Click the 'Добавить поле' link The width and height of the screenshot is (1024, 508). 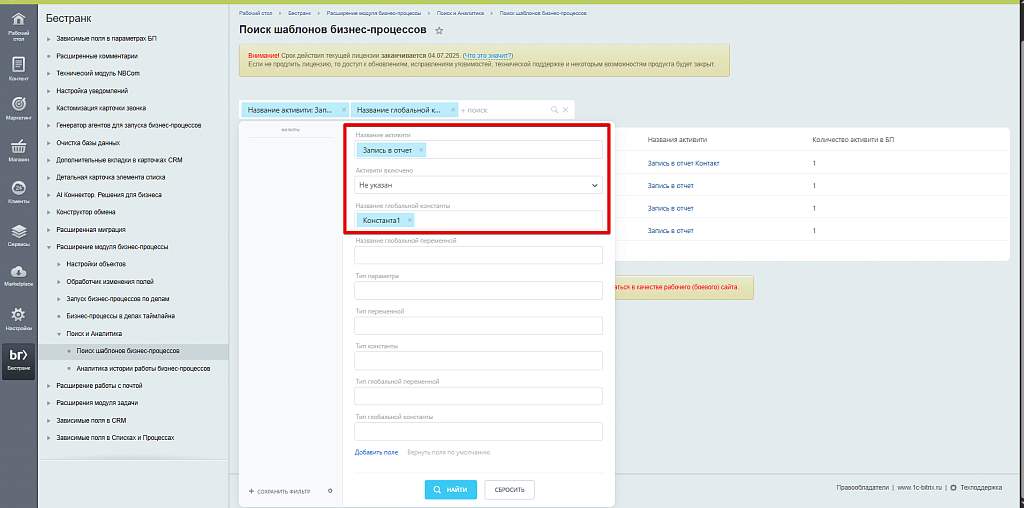pos(376,453)
